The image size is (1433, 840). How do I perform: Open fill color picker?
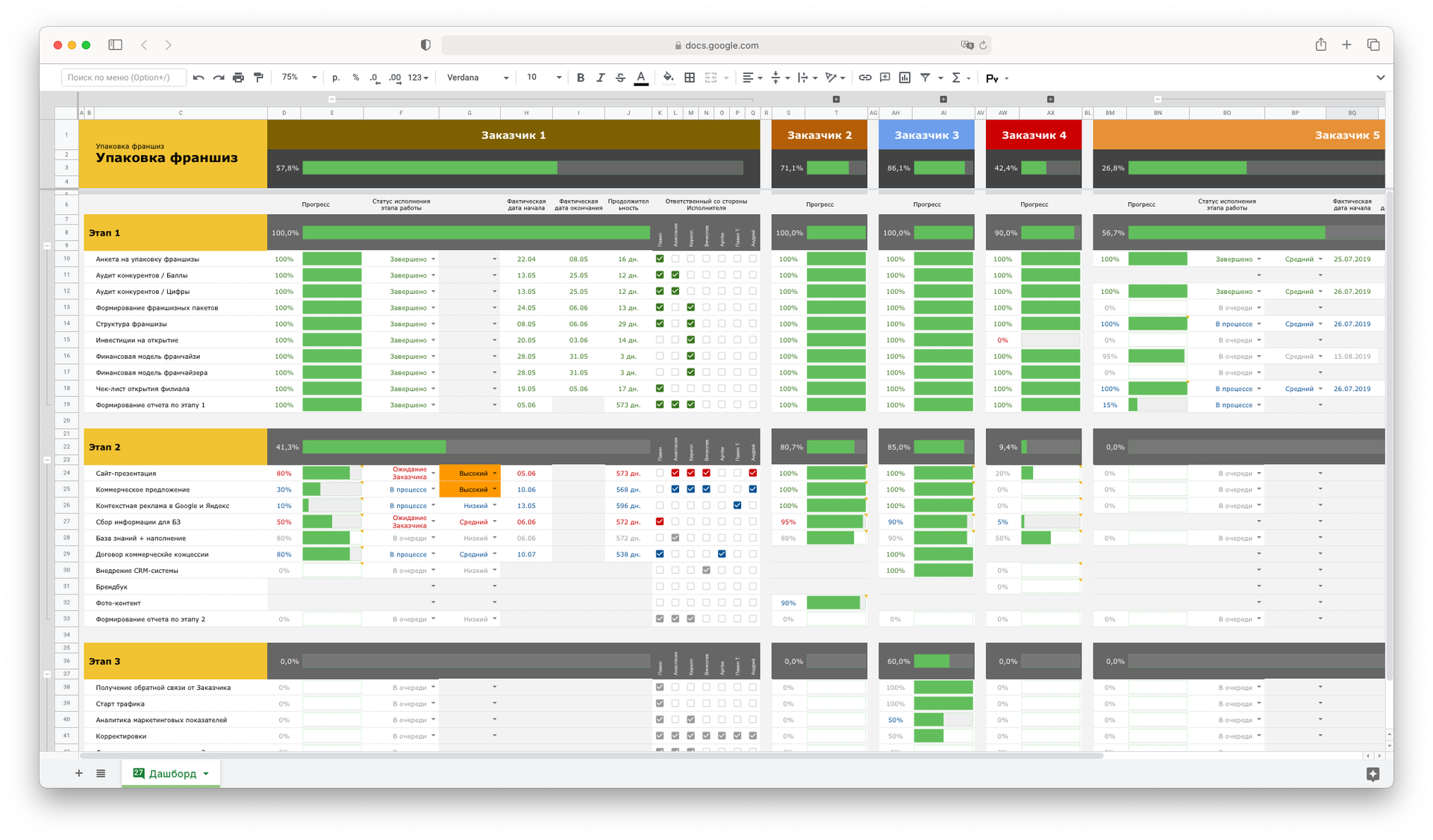pos(668,78)
